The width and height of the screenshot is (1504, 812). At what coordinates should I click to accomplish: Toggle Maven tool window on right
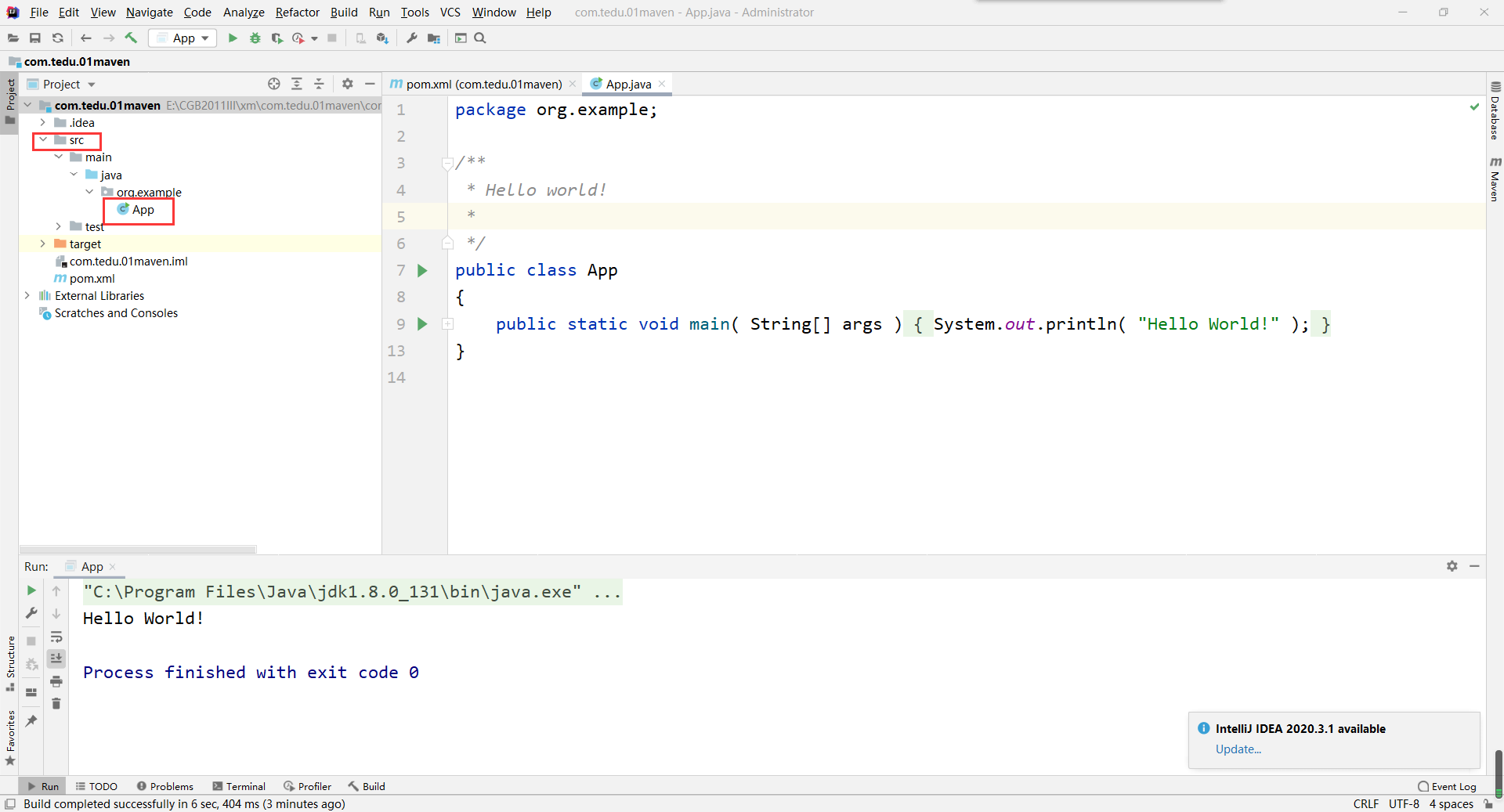click(x=1495, y=179)
